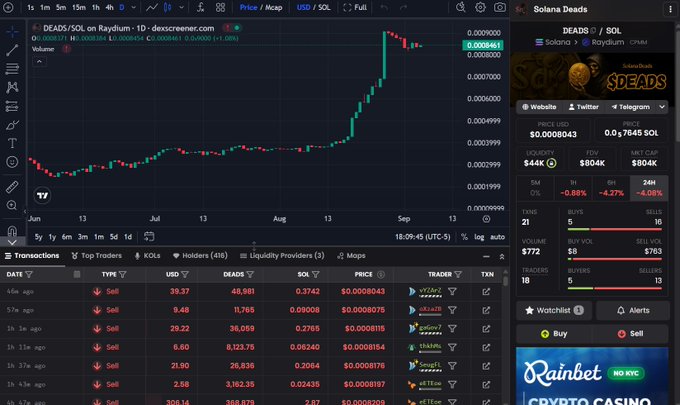Toggle the percent scale option
Image resolution: width=680 pixels, height=405 pixels.
(464, 237)
